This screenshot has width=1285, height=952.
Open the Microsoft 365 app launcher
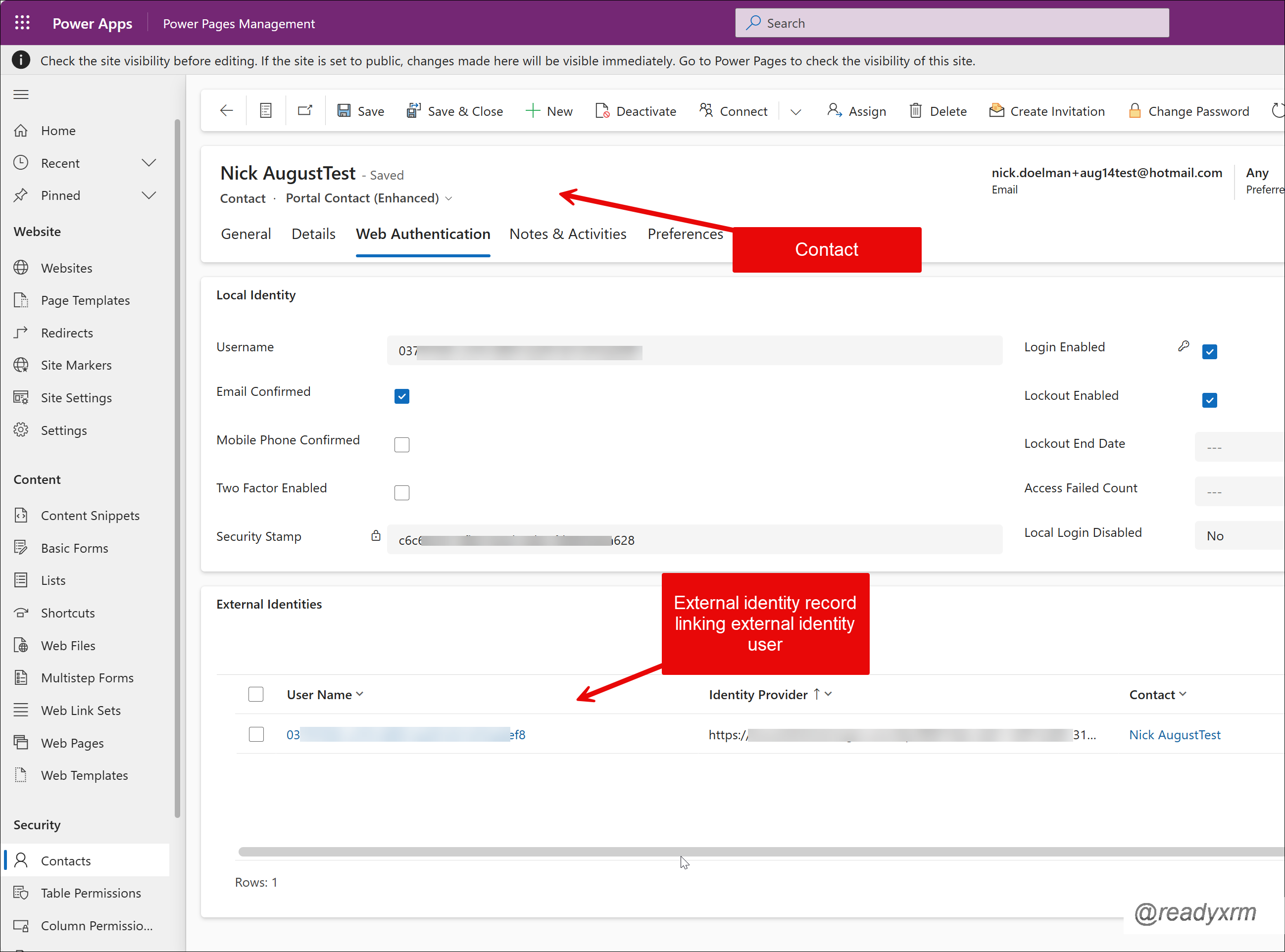pos(22,22)
